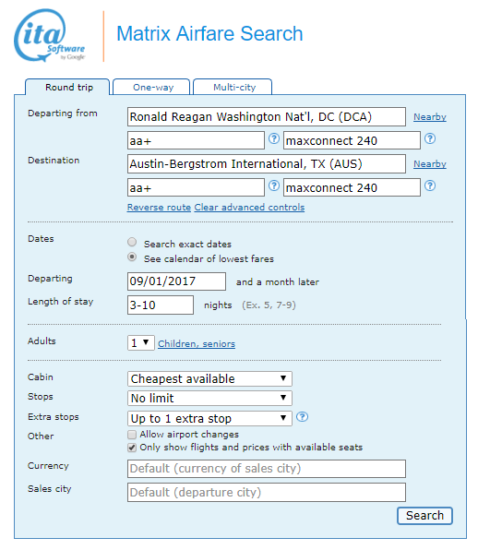
Task: Open the Stops dropdown showing No limit
Action: [x=209, y=398]
